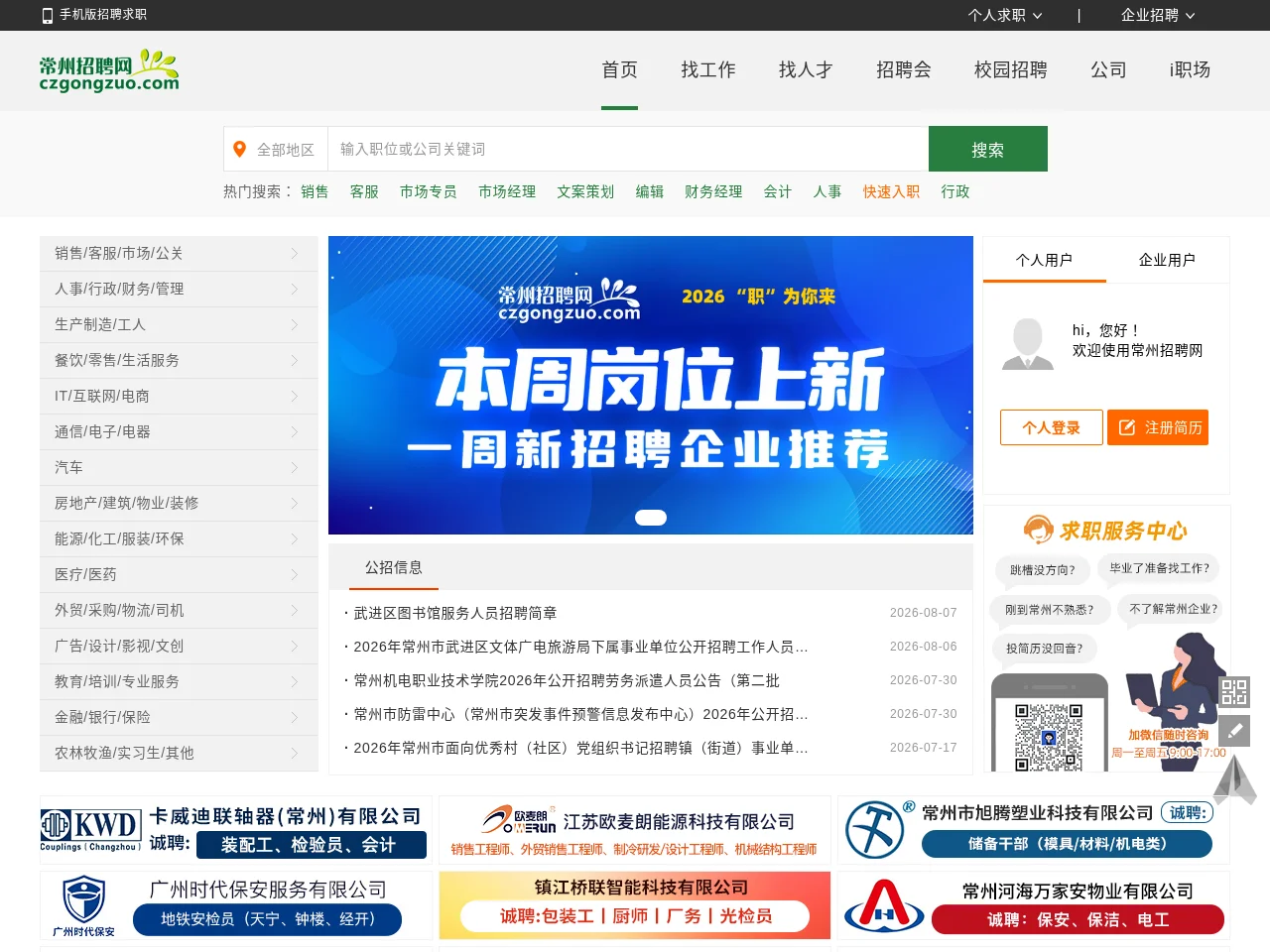Click the 本周岗位上新 main banner
The image size is (1270, 952).
pyautogui.click(x=651, y=385)
